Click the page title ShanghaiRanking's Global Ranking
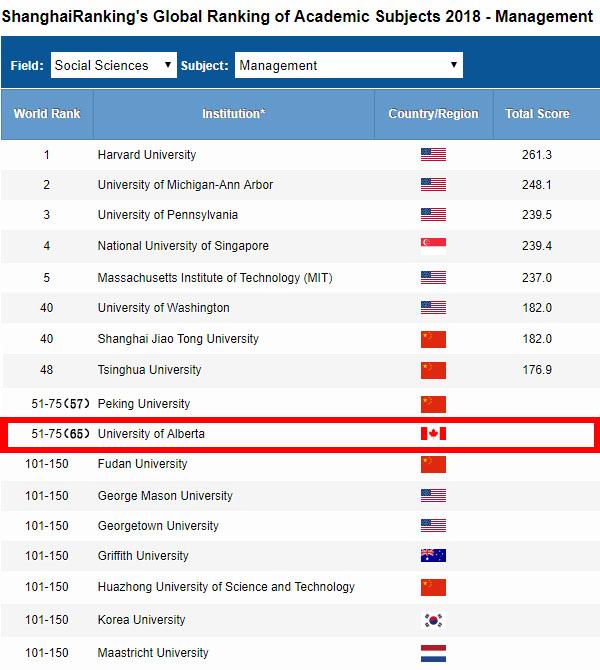The width and height of the screenshot is (600, 670). coord(297,17)
